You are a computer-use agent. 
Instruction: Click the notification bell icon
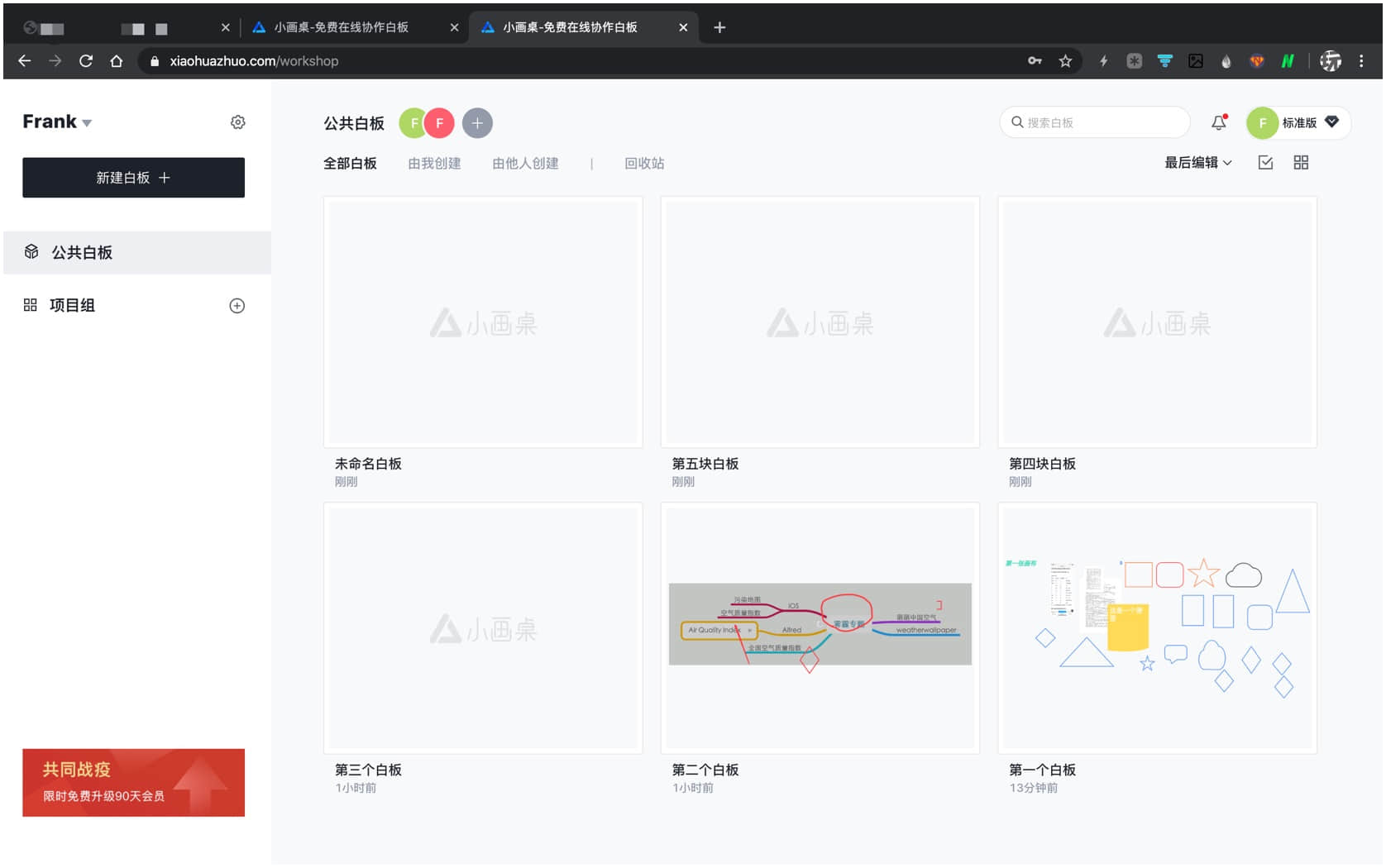pyautogui.click(x=1218, y=122)
